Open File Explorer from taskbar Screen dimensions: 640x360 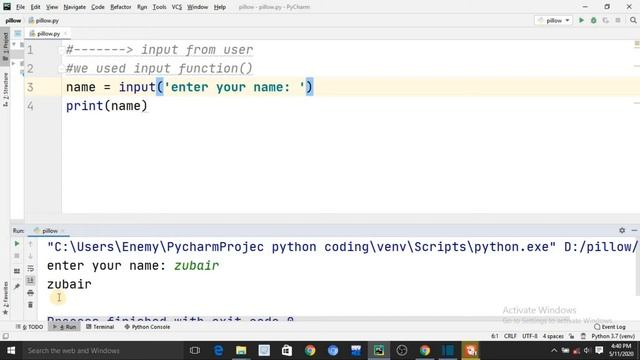[241, 351]
